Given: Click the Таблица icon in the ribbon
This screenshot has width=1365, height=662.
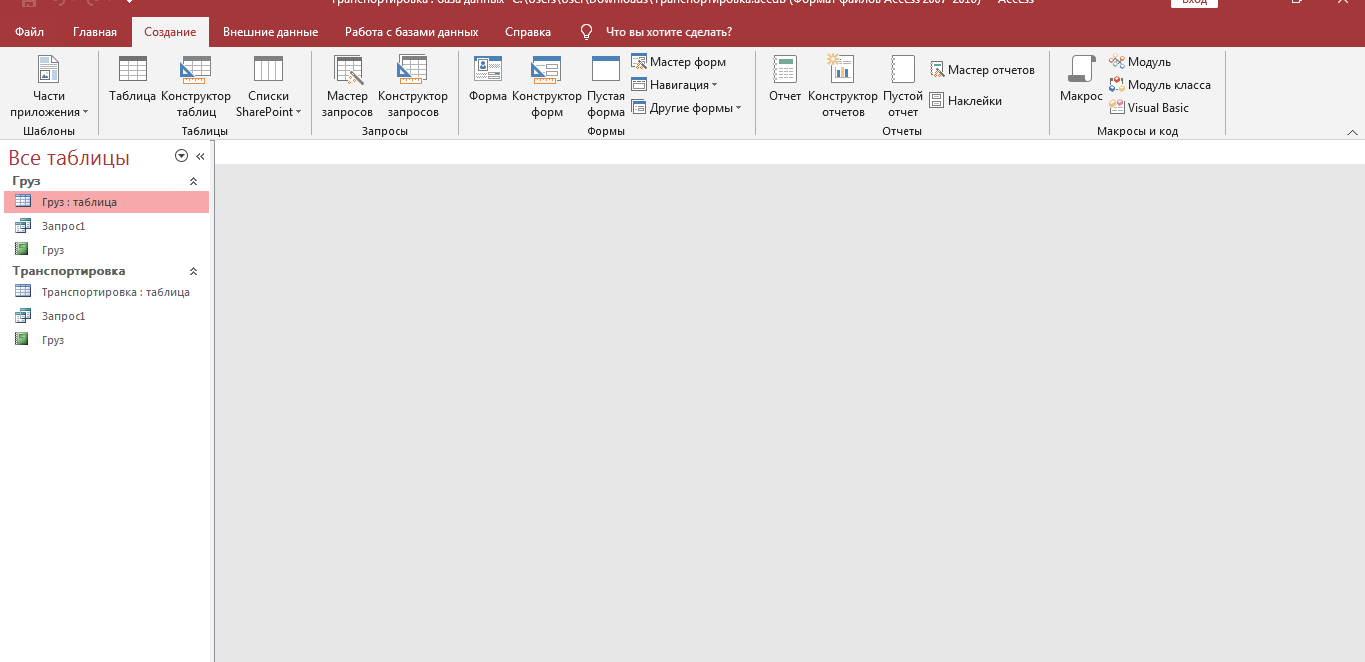Looking at the screenshot, I should tap(132, 80).
